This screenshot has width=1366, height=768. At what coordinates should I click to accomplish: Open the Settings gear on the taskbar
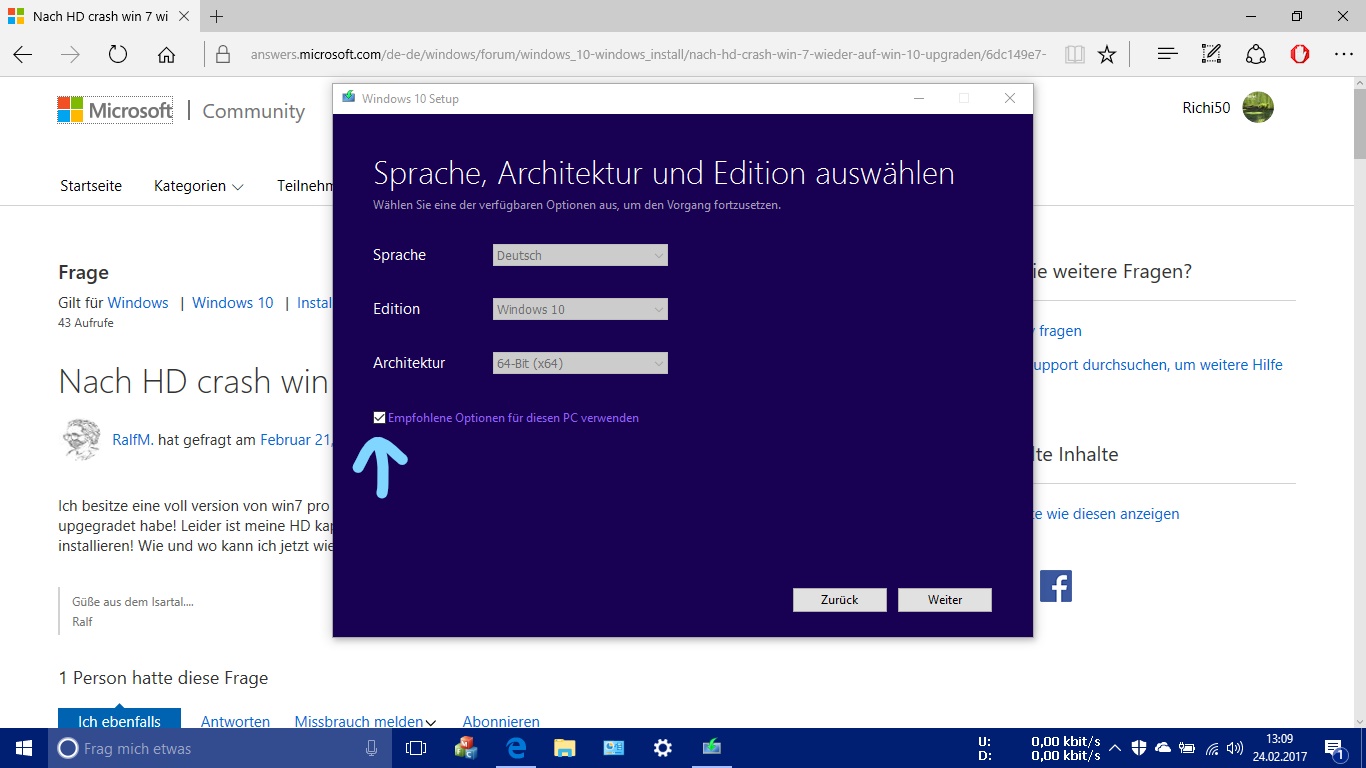coord(662,748)
